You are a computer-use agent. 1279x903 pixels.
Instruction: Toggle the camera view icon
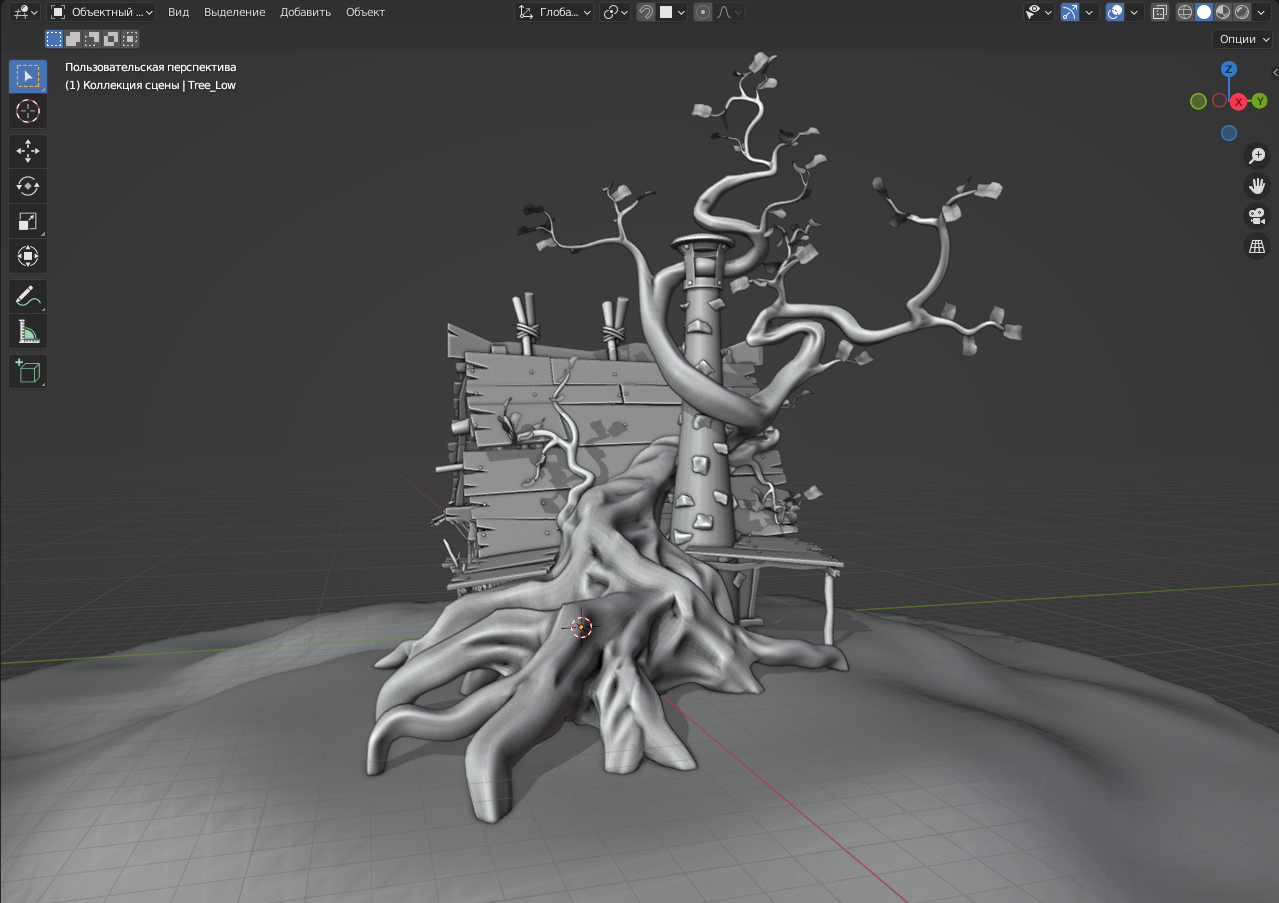coord(1257,215)
